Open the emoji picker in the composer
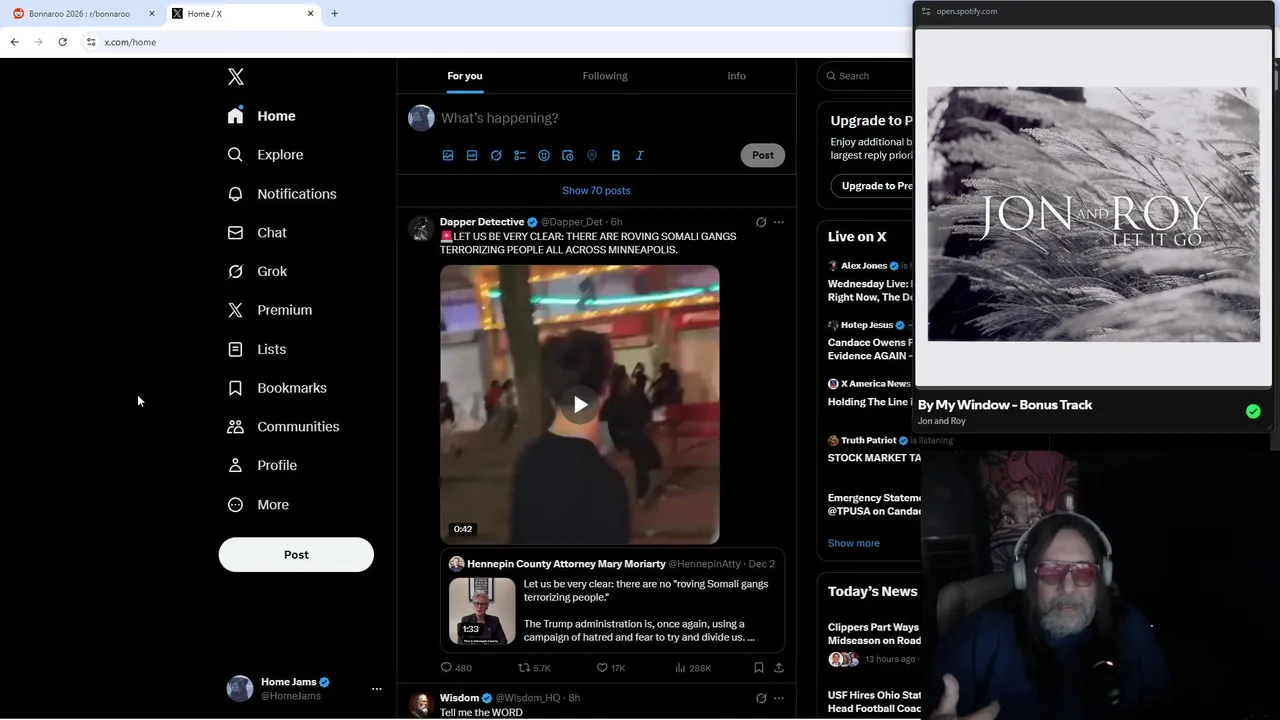This screenshot has width=1280, height=720. coord(544,155)
